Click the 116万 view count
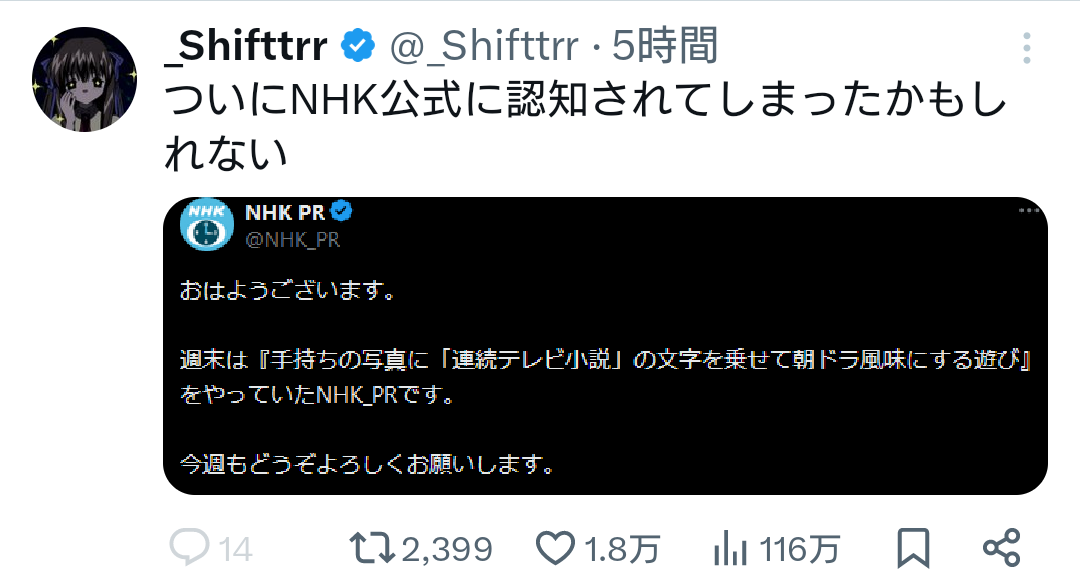Screen dimensions: 1080x579 point(799,548)
